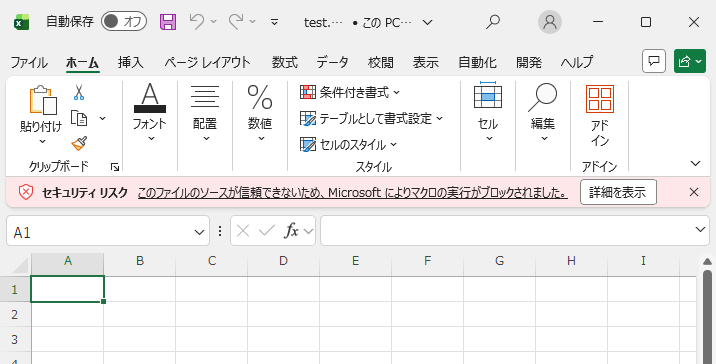Open the セル group menu
The height and width of the screenshot is (364, 716).
pyautogui.click(x=488, y=112)
